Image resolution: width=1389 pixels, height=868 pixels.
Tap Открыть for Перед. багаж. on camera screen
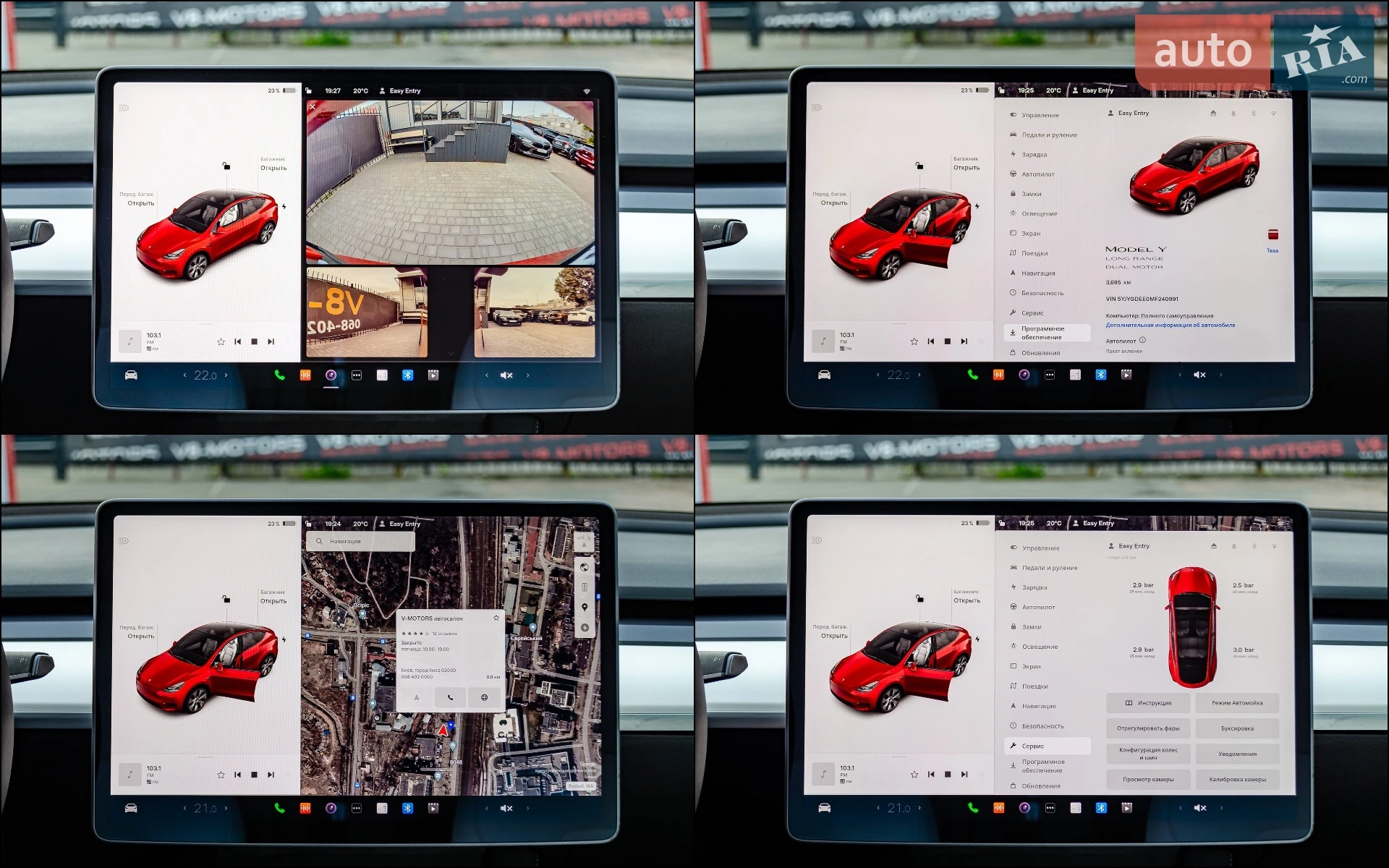(x=141, y=203)
